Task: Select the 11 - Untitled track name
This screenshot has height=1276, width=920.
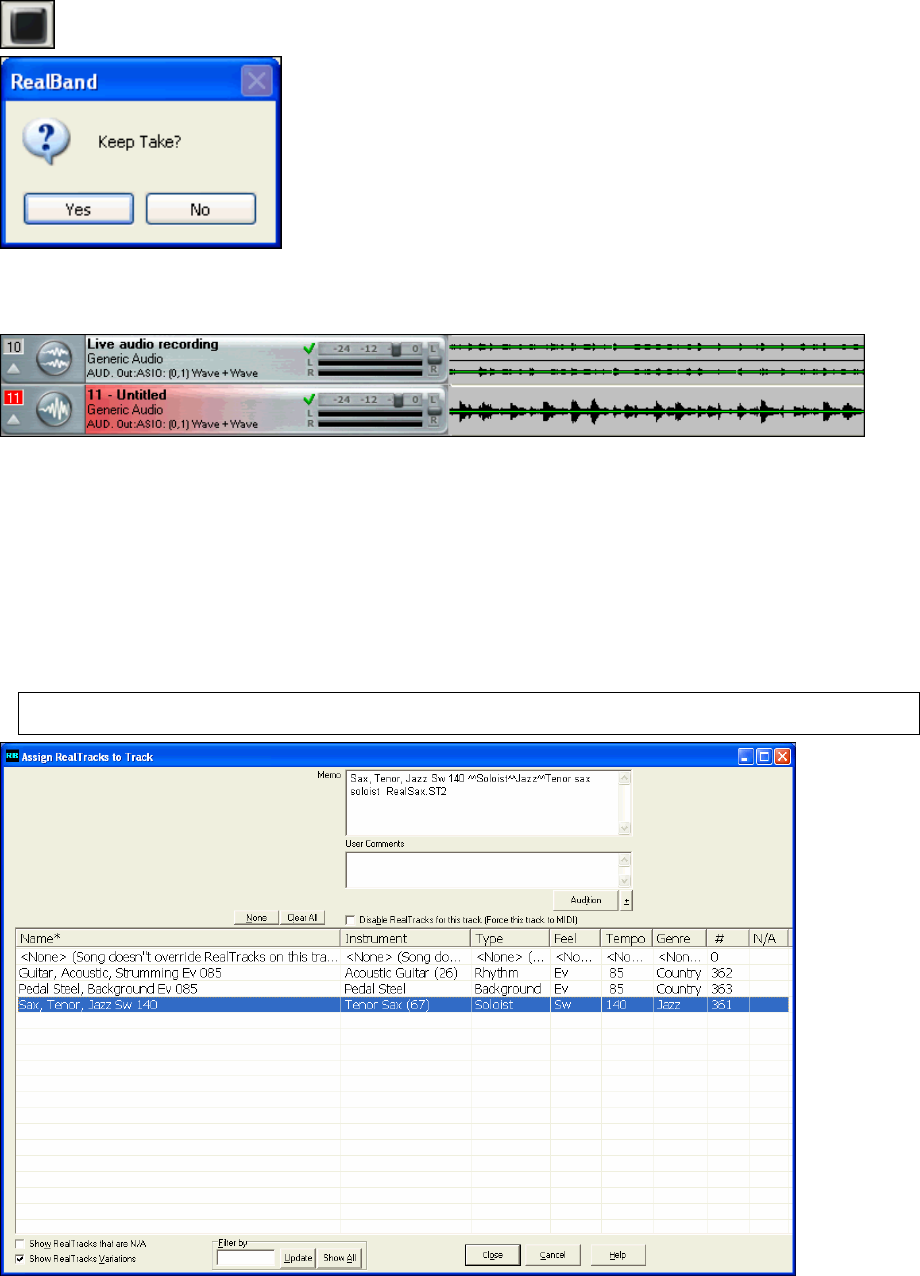Action: [126, 395]
